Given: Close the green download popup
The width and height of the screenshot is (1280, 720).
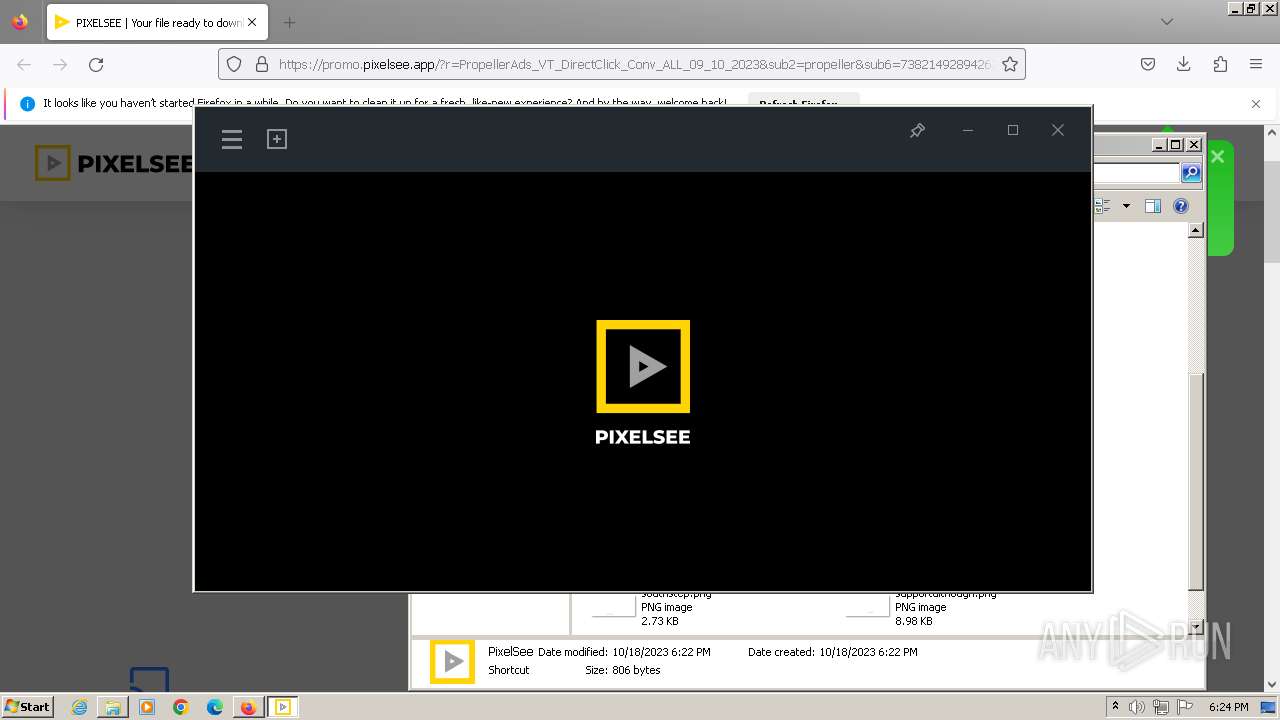Looking at the screenshot, I should click(x=1217, y=157).
